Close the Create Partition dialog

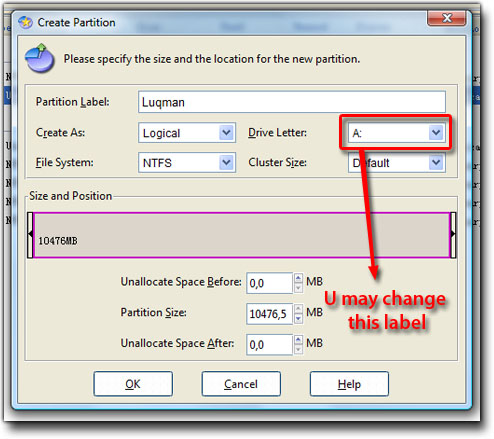click(447, 18)
